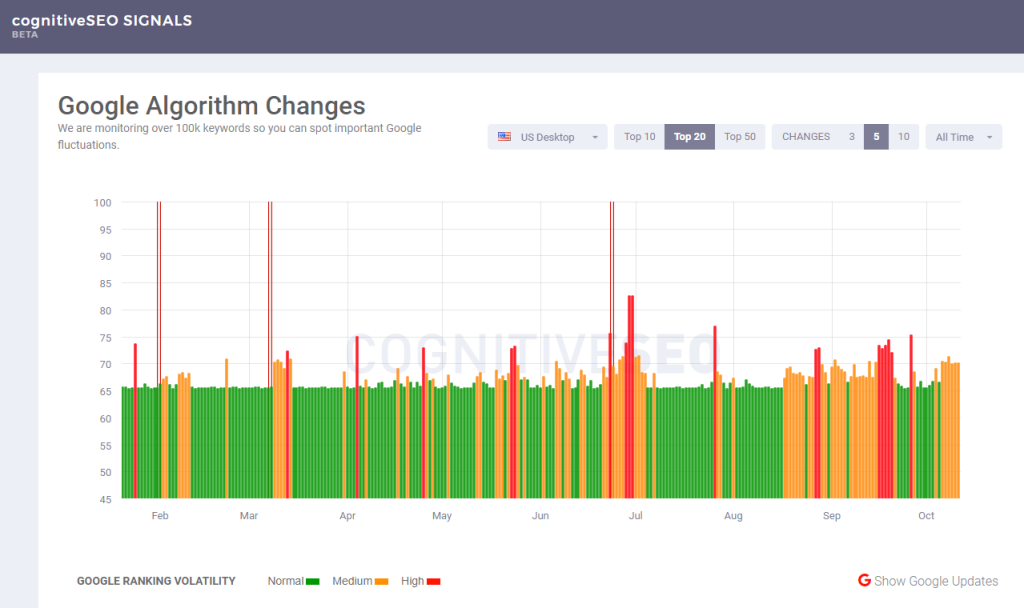Click the red bar just before Oct
The height and width of the screenshot is (608, 1024).
click(911, 417)
